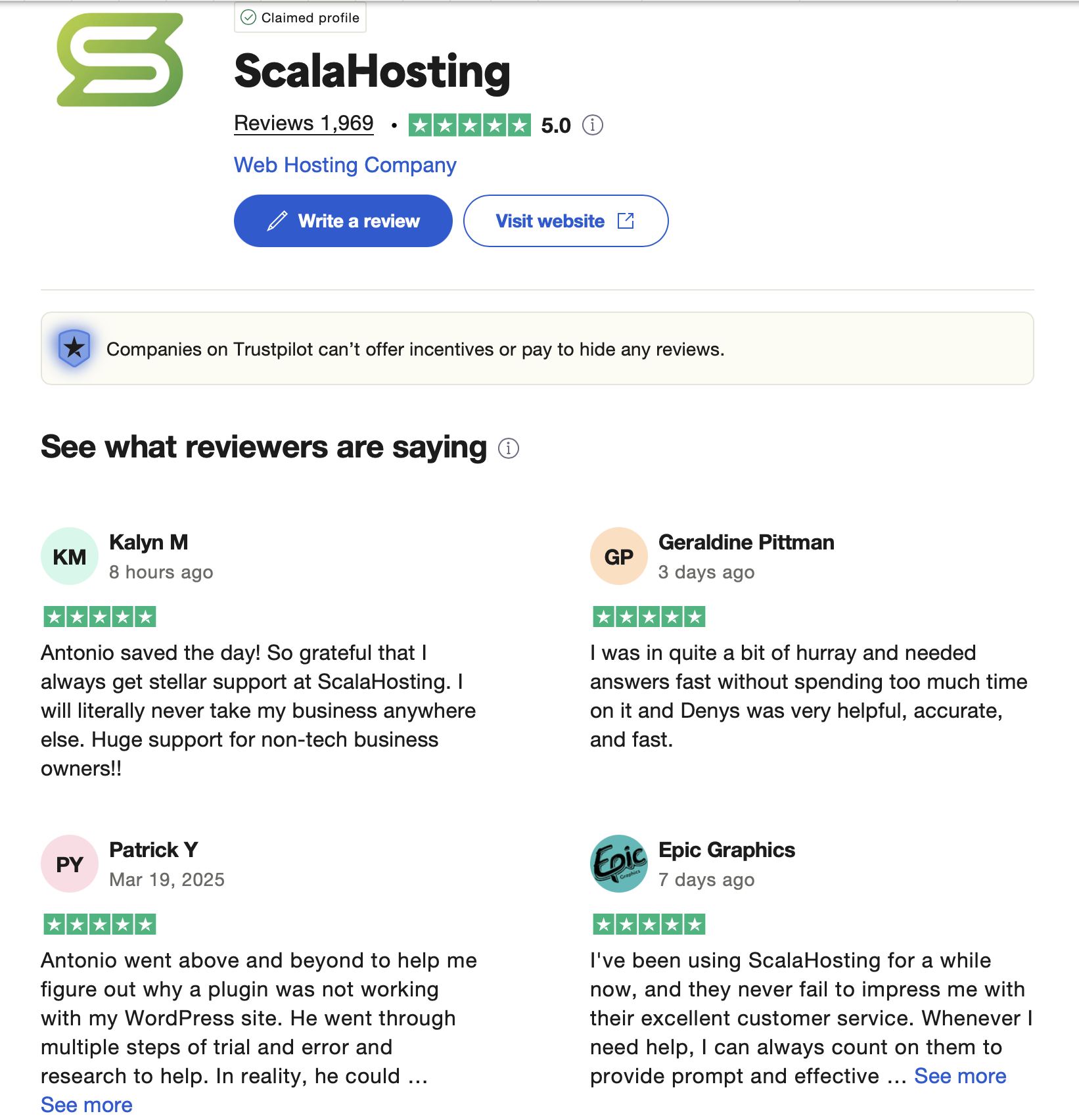
Task: Click info icon next to reviewers heading
Action: (x=509, y=448)
